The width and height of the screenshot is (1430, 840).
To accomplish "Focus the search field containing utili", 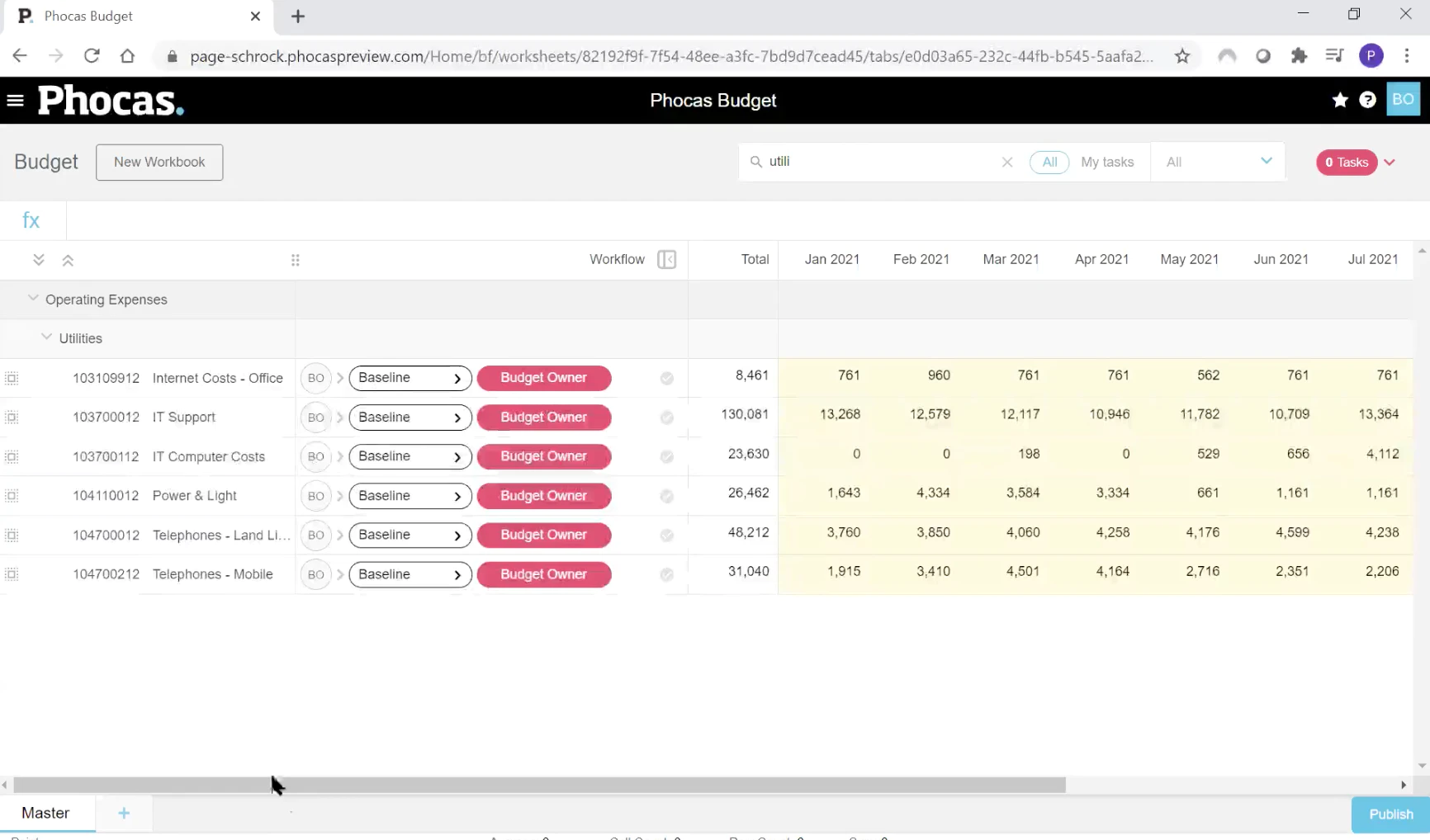I will pyautogui.click(x=879, y=162).
